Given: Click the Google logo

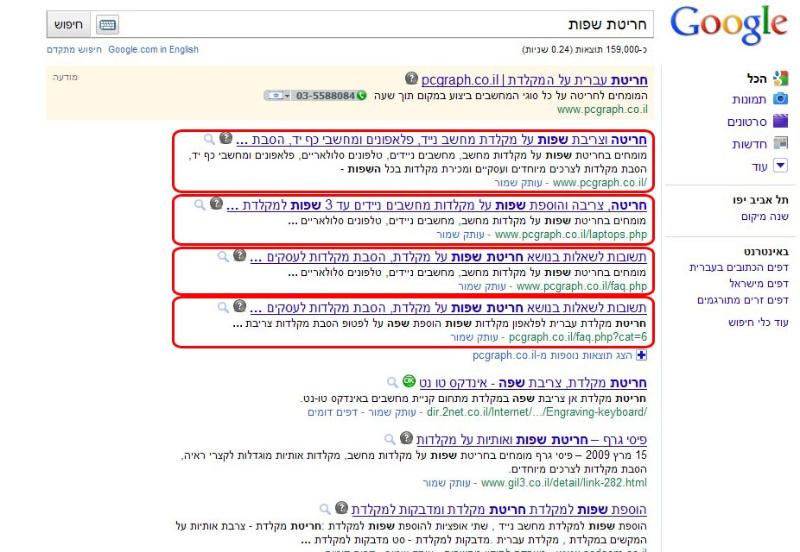Looking at the screenshot, I should click(729, 24).
